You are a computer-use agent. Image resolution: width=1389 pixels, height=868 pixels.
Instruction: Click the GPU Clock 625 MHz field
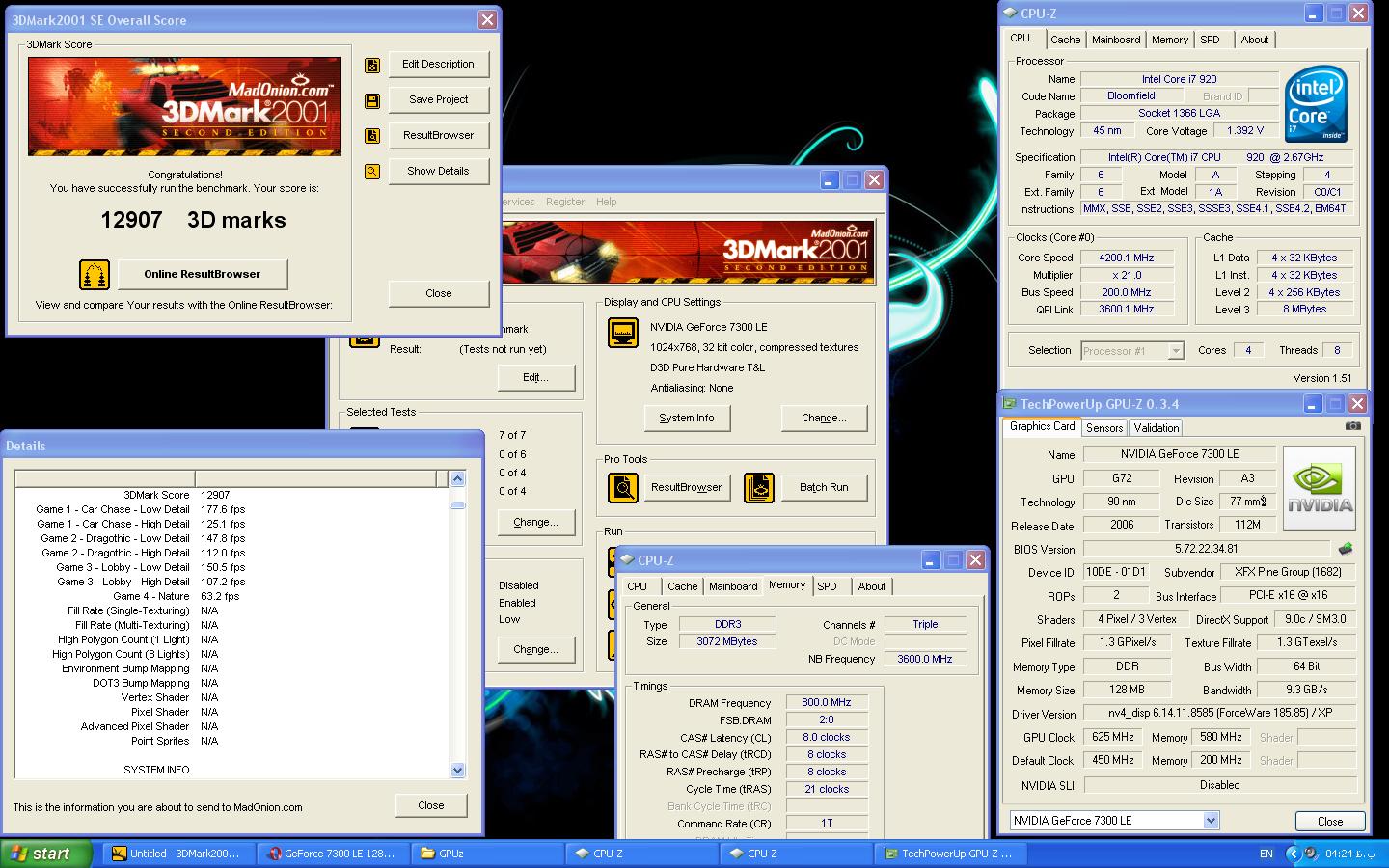(x=1112, y=738)
